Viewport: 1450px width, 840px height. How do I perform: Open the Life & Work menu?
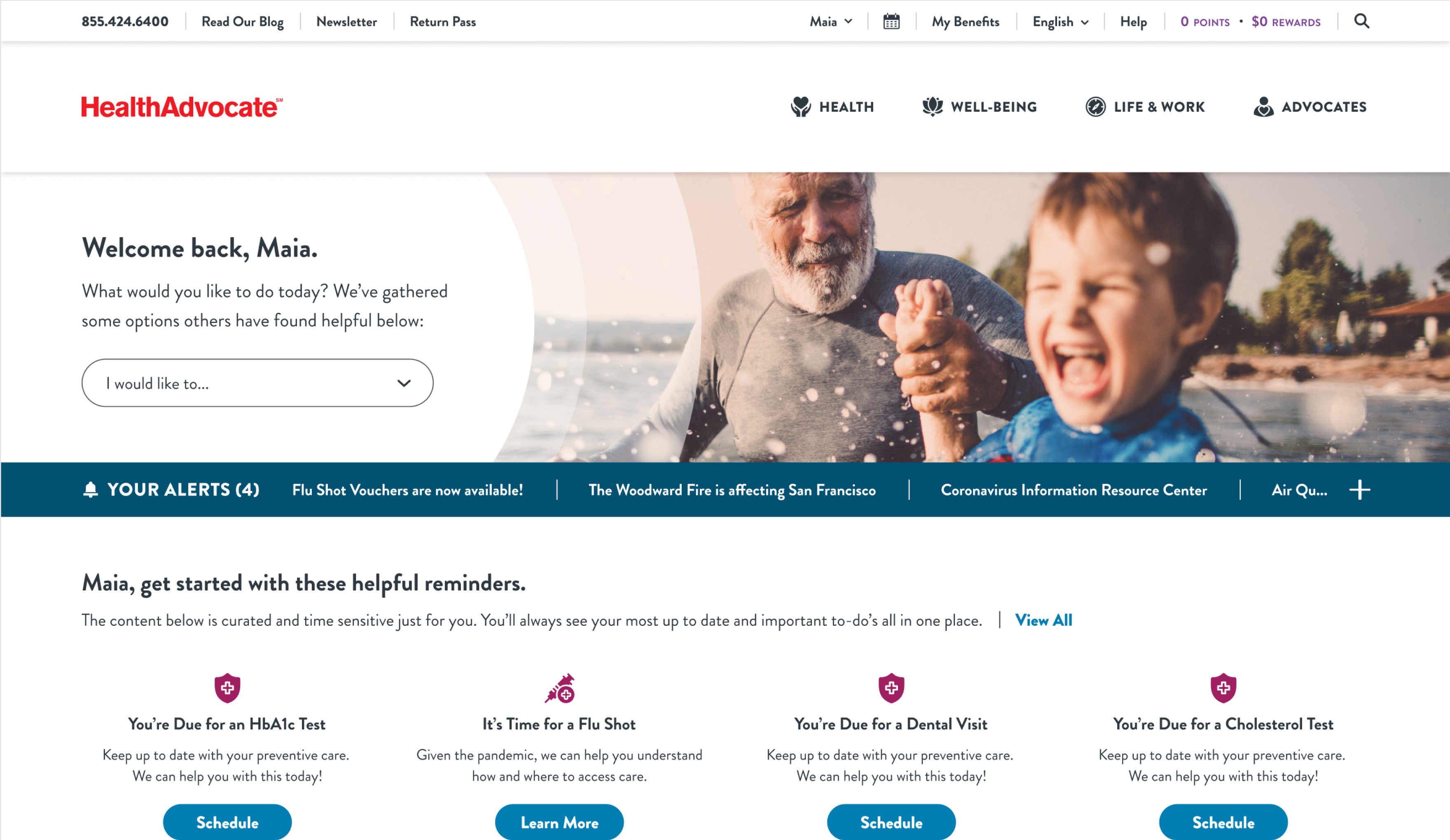pyautogui.click(x=1145, y=107)
